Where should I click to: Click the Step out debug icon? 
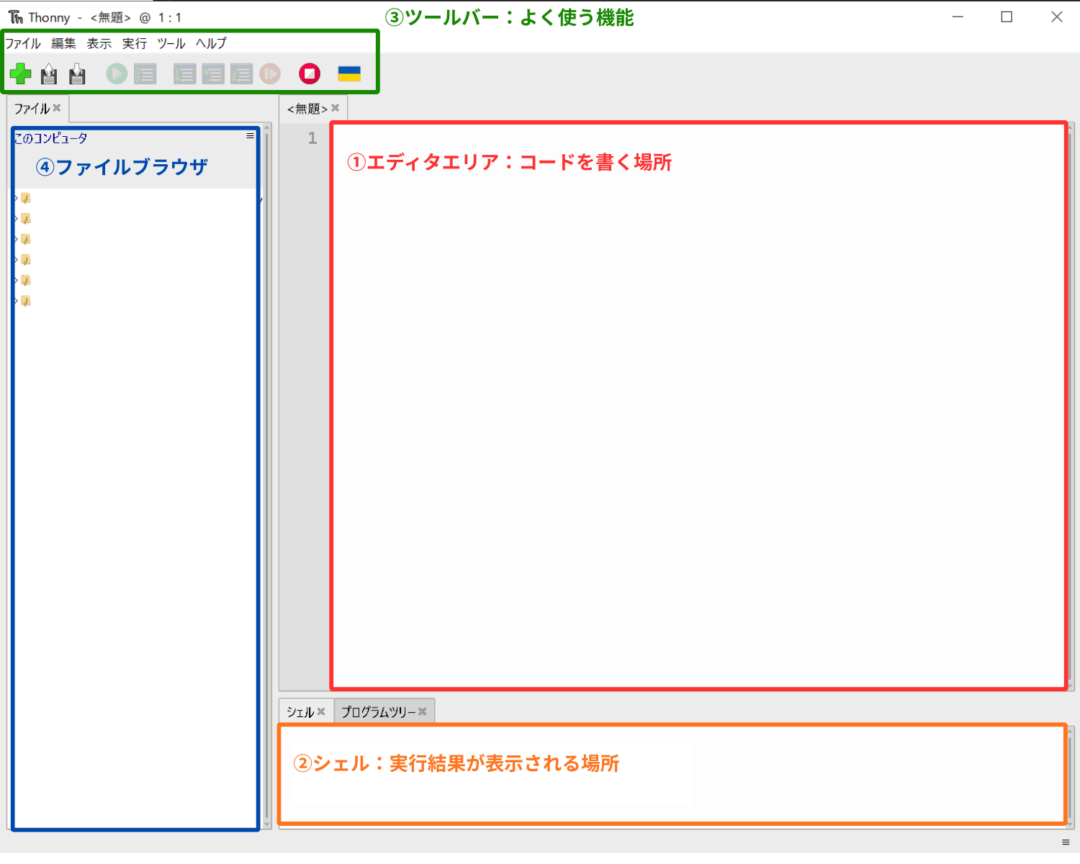(x=241, y=74)
